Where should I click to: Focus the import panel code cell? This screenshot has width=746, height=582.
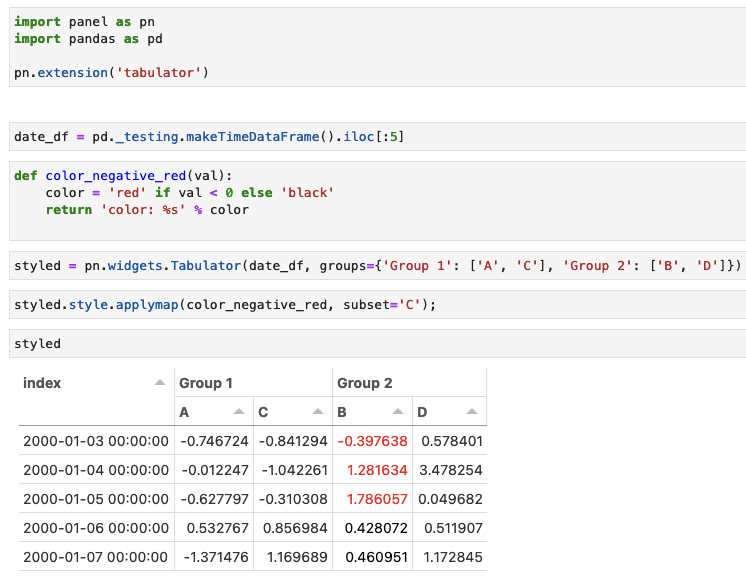tap(378, 47)
